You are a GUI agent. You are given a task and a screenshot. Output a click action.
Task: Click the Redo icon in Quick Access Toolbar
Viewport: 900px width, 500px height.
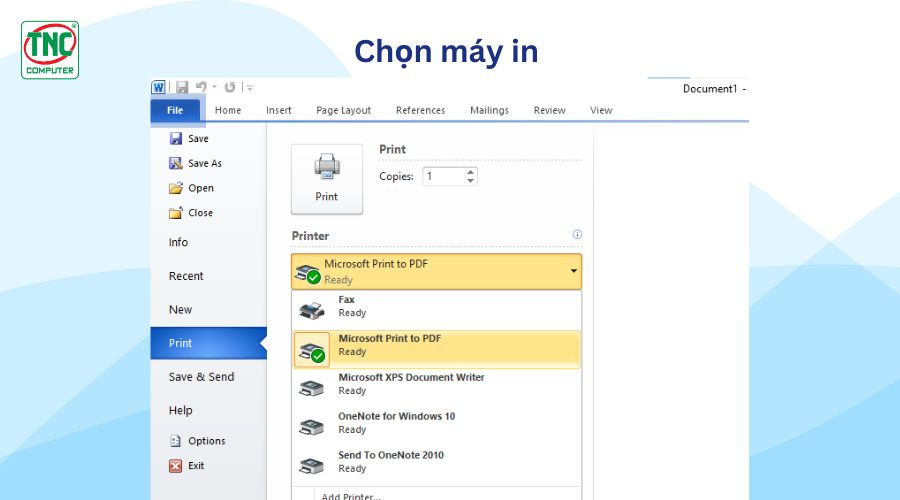click(230, 87)
